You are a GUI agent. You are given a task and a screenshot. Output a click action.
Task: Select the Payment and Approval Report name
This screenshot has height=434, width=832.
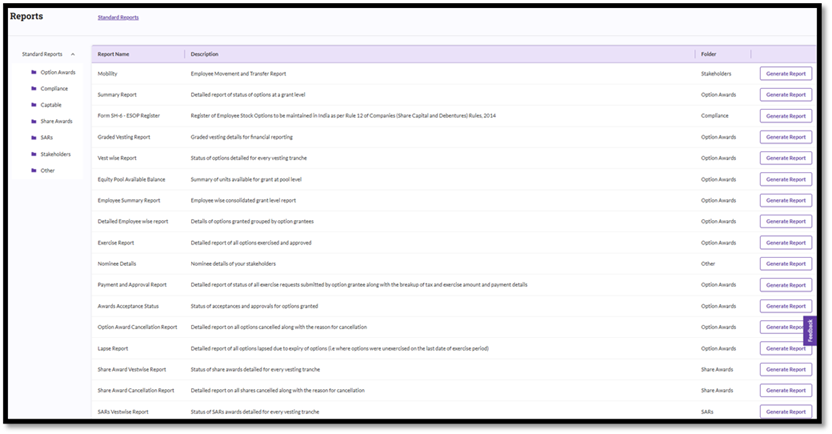click(x=132, y=285)
